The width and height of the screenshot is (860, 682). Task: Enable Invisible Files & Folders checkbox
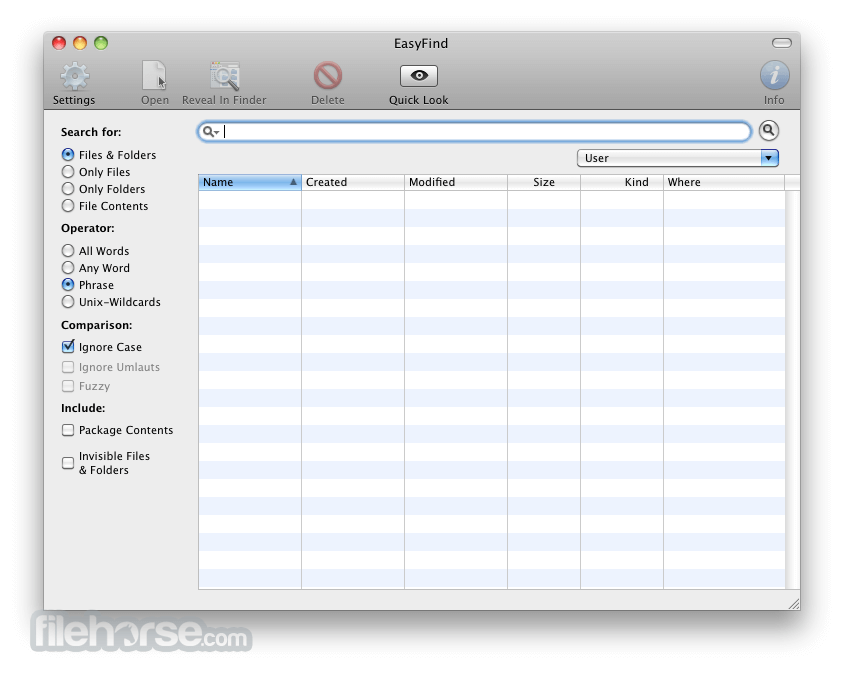click(68, 463)
